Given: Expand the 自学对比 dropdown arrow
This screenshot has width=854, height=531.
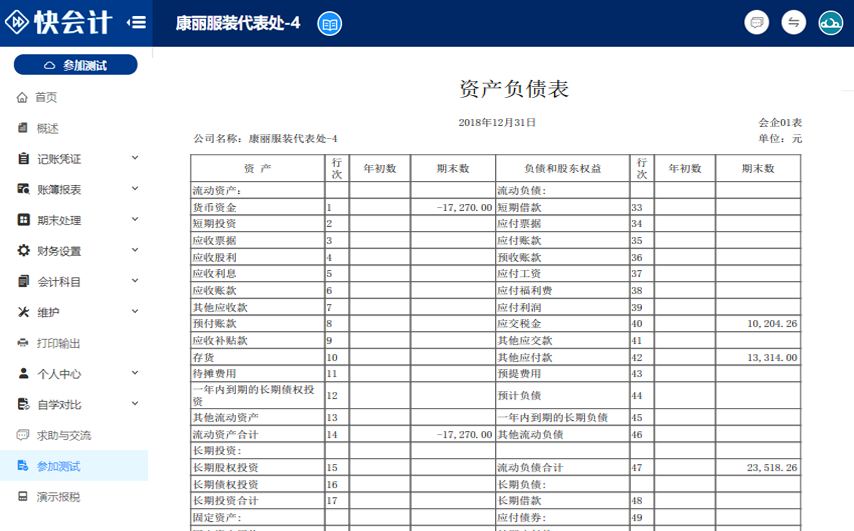Looking at the screenshot, I should pyautogui.click(x=135, y=404).
